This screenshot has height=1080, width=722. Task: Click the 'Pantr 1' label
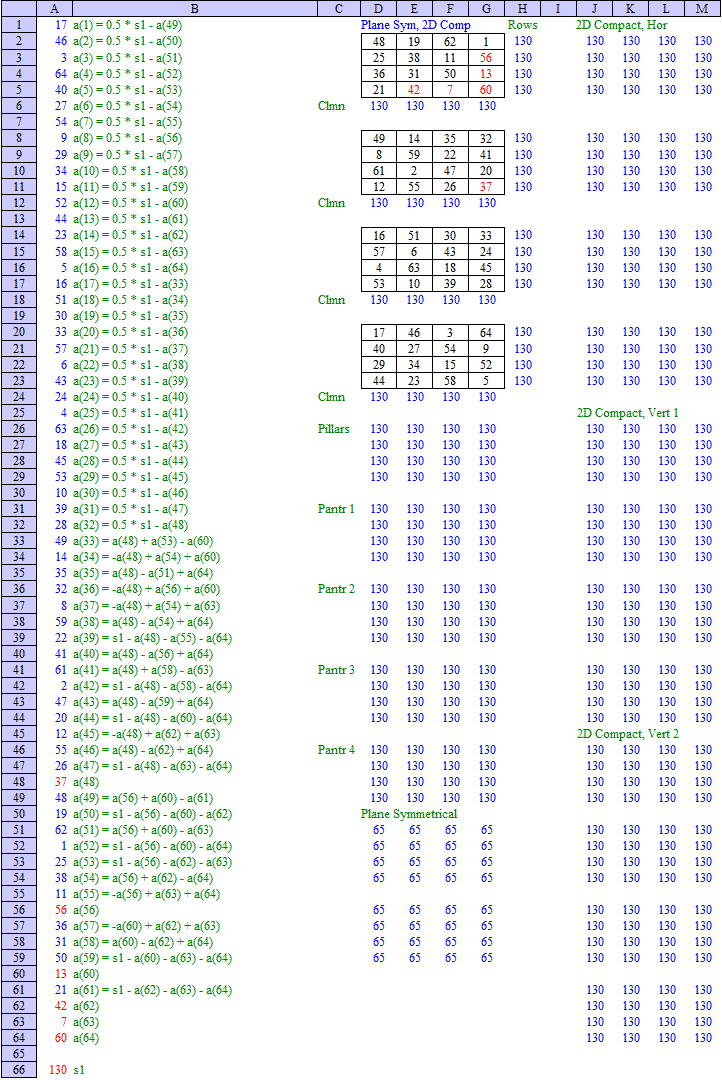point(336,508)
